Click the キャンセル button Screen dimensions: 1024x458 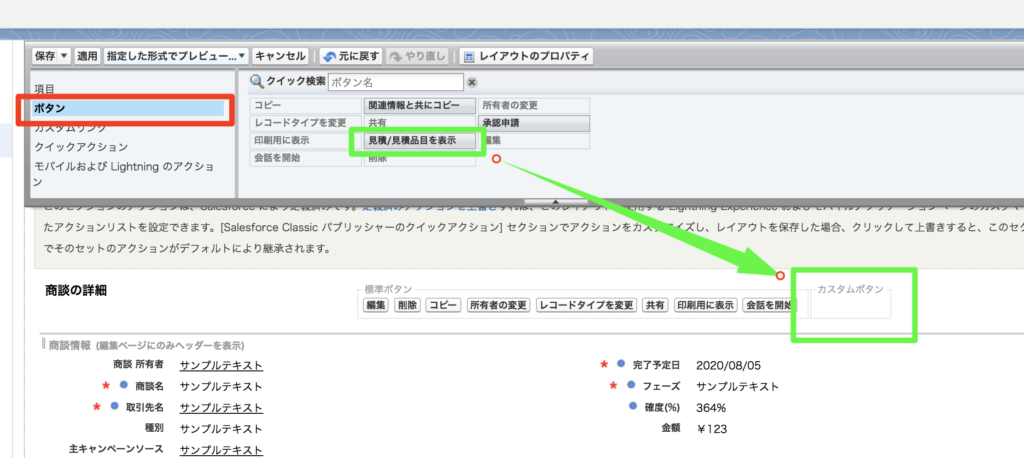(x=280, y=56)
